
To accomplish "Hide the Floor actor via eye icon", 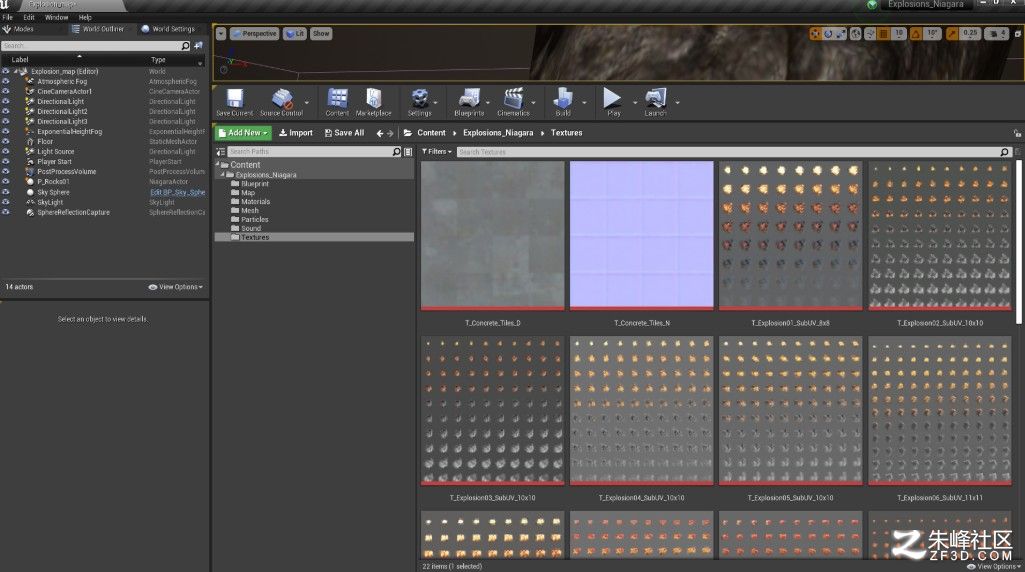I will coord(6,141).
